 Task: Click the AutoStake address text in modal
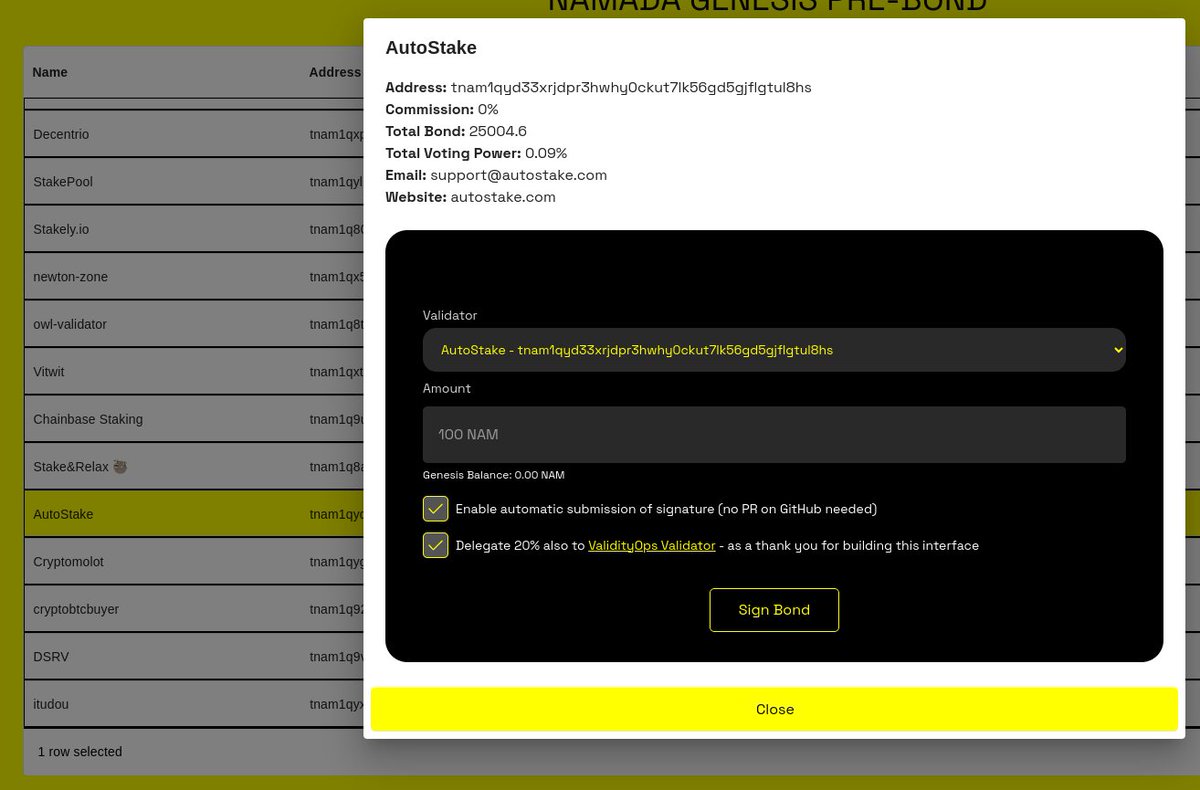(631, 88)
